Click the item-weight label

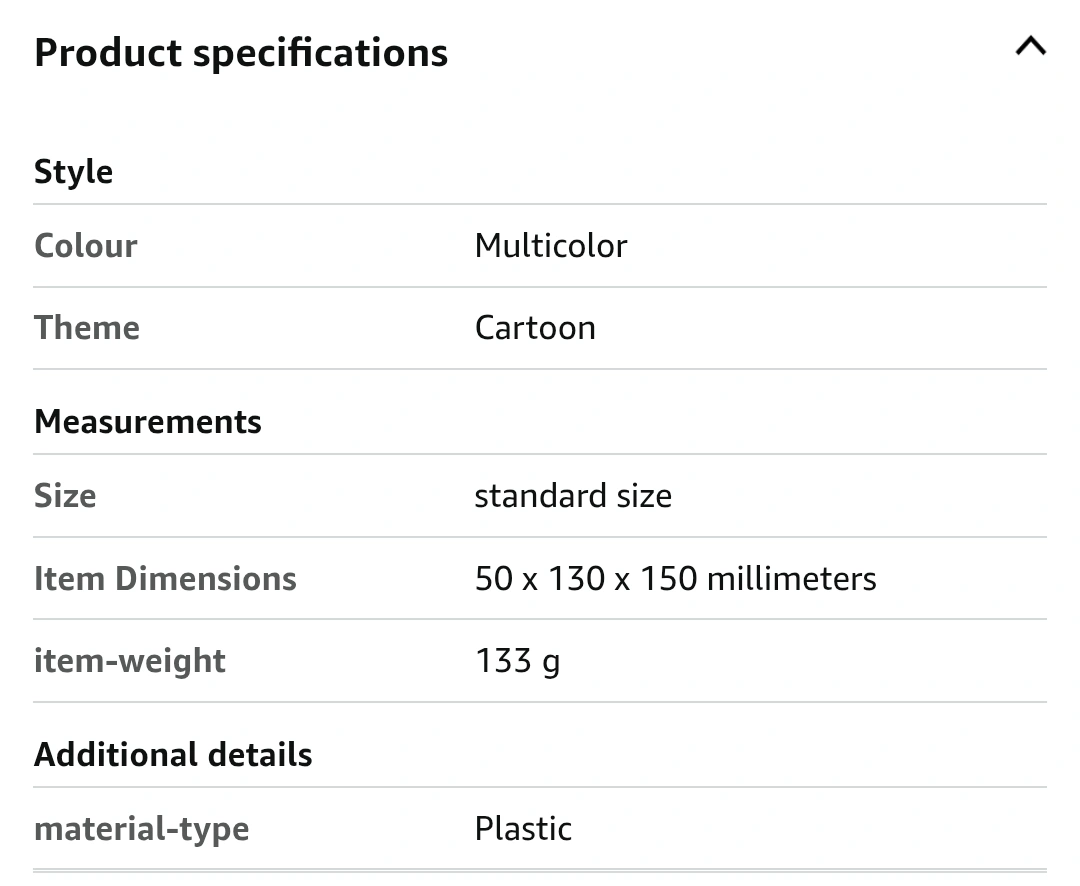pos(129,661)
